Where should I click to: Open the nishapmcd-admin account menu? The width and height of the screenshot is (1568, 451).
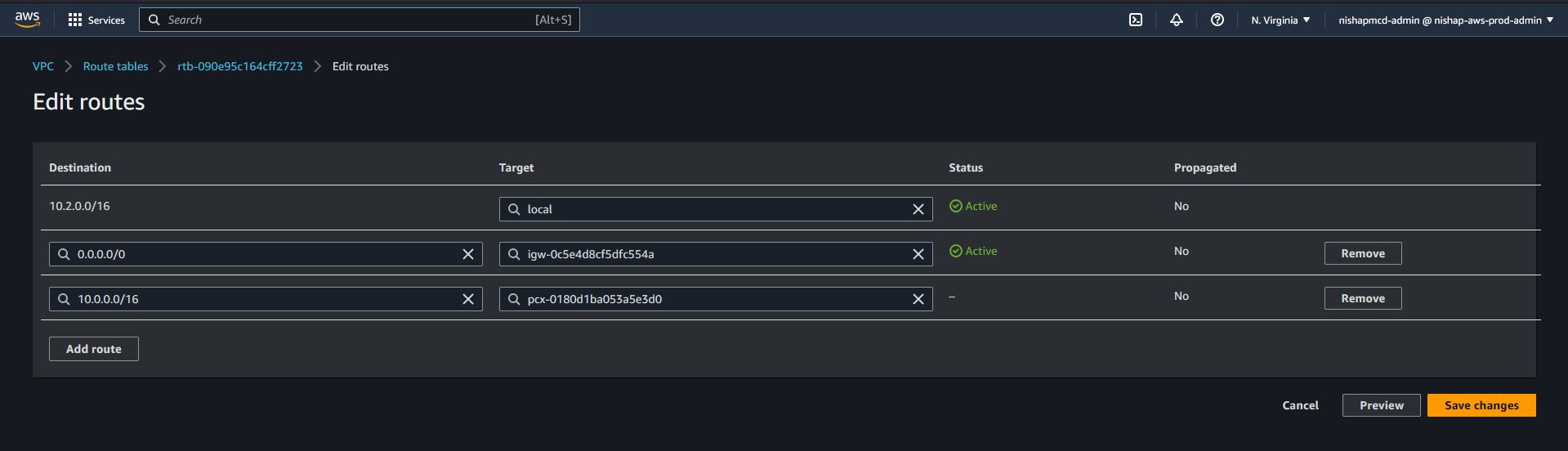[1445, 20]
